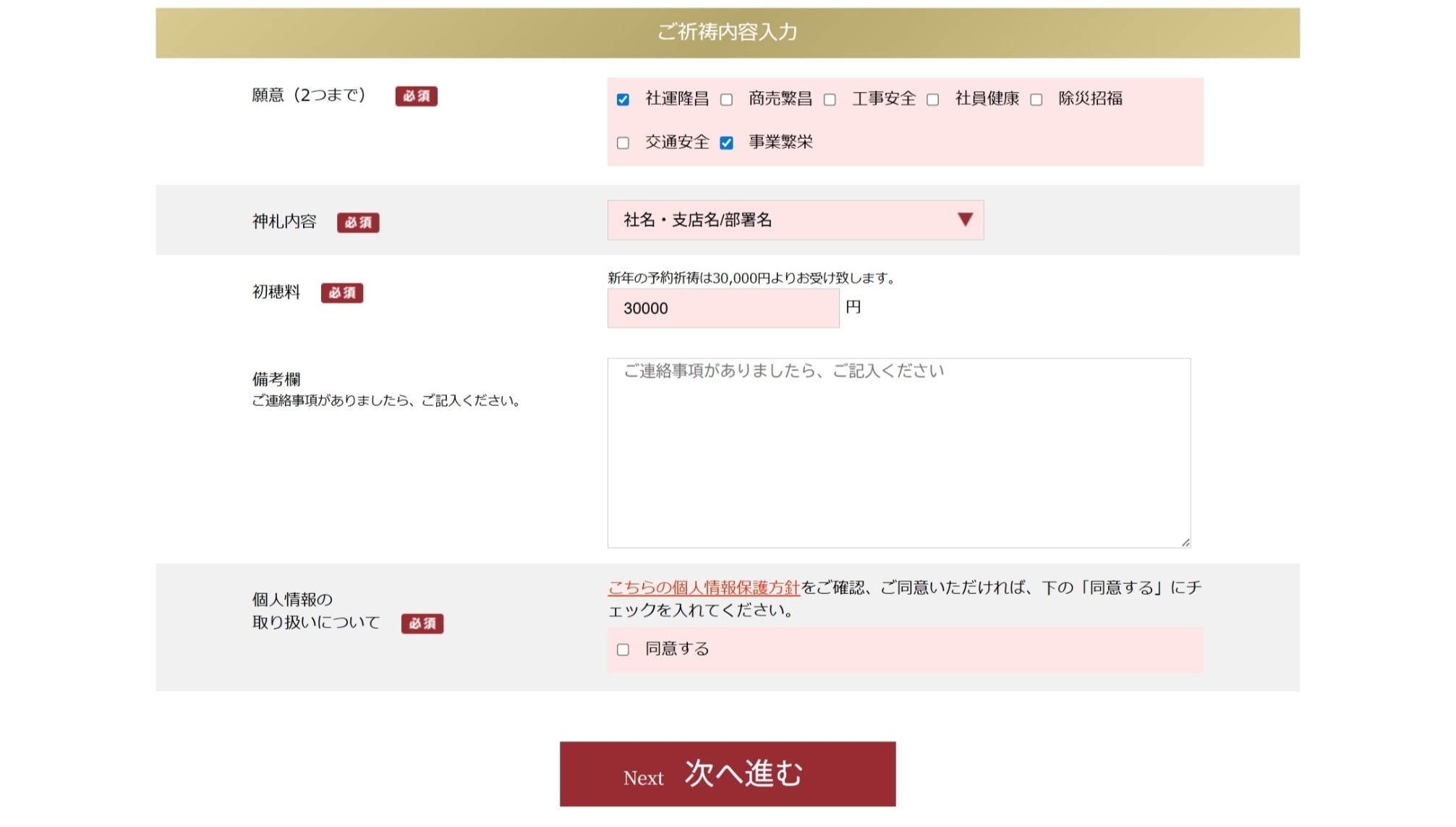
Task: Check the 工事安全 checkbox
Action: click(830, 100)
